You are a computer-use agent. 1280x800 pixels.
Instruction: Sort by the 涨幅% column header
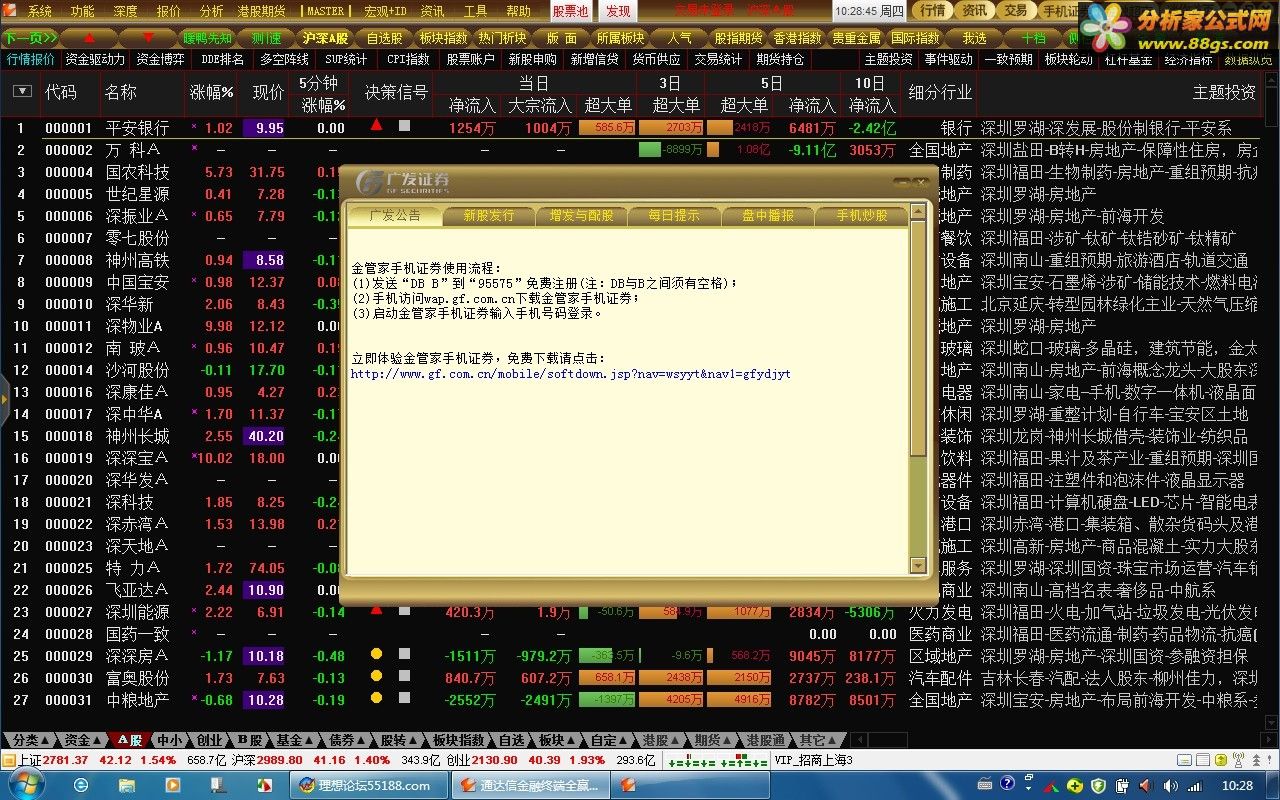coord(211,92)
